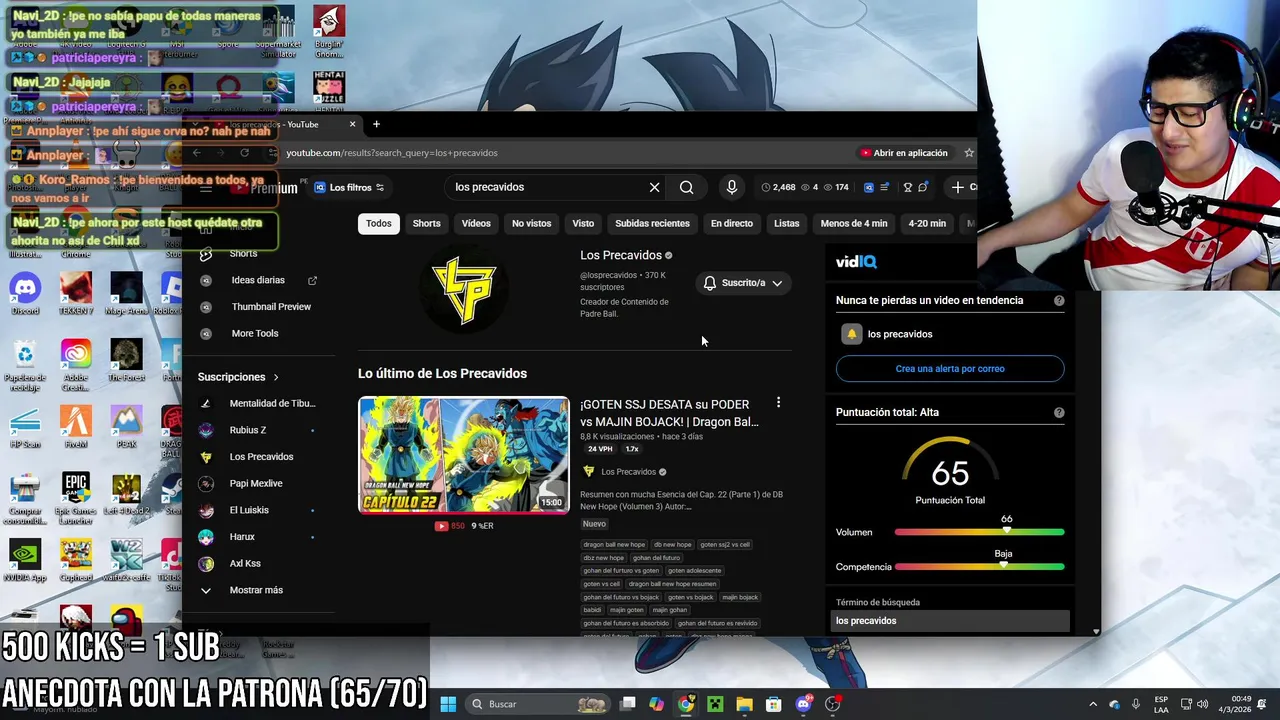Select the Subidas recientes chip

click(x=652, y=223)
